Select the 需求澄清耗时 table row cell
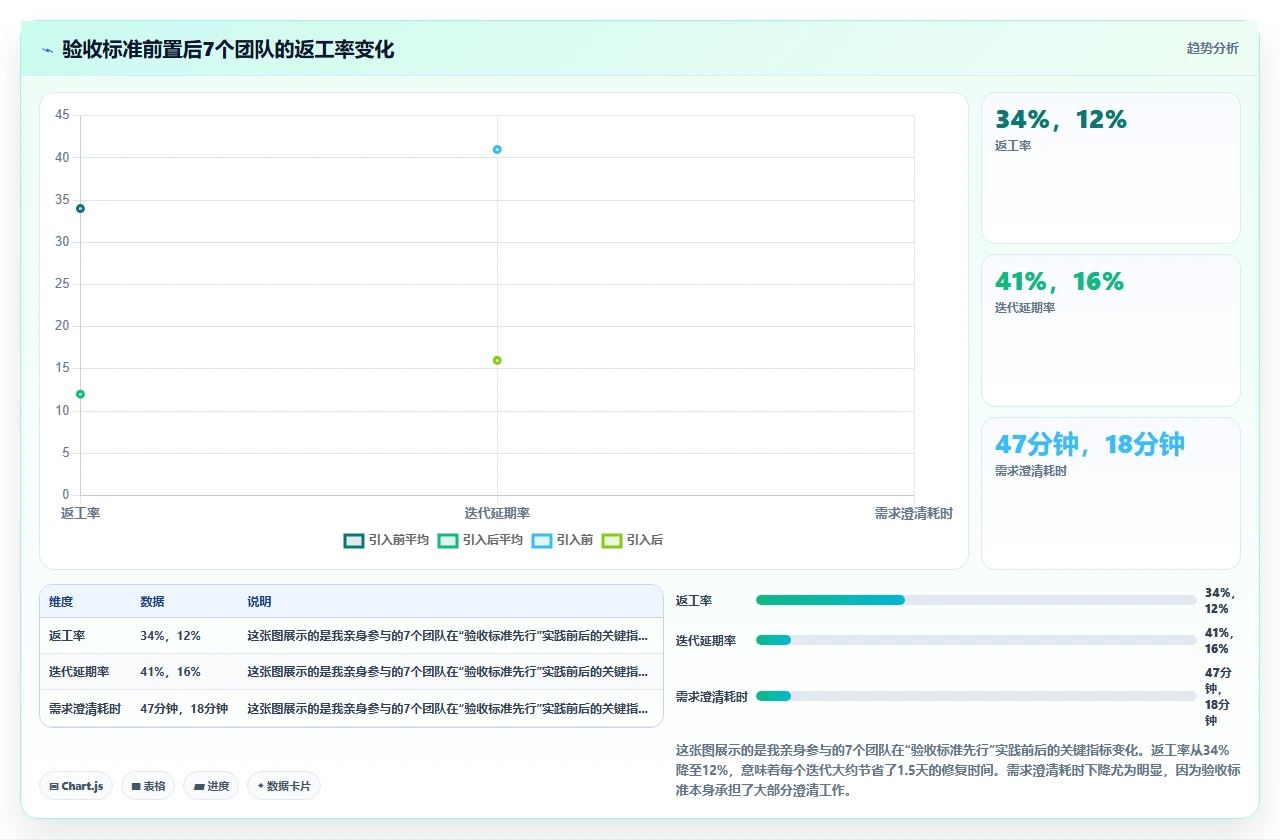Viewport: 1280px width, 840px height. (x=85, y=709)
